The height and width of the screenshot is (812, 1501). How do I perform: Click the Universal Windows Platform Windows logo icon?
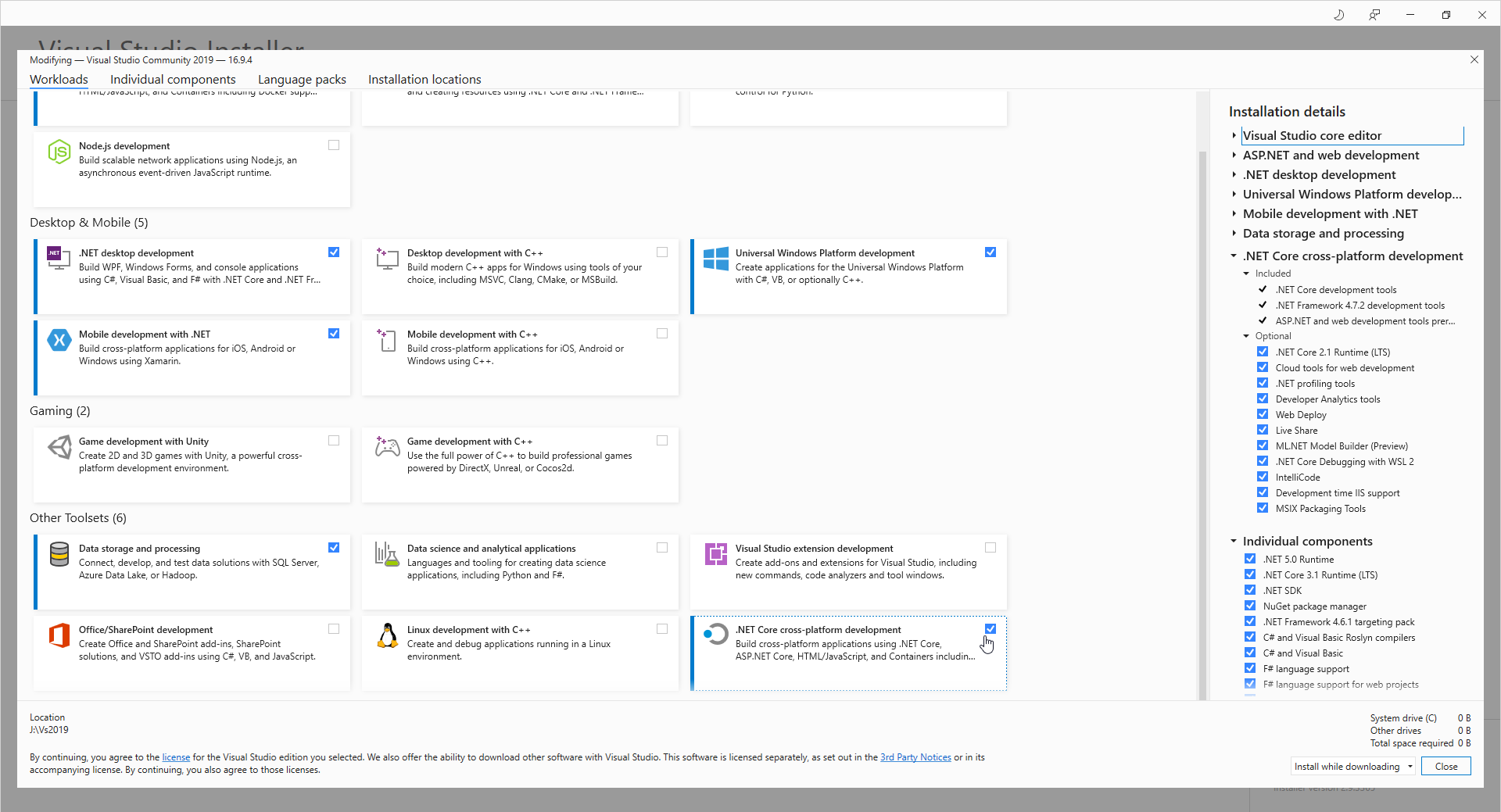click(x=716, y=259)
